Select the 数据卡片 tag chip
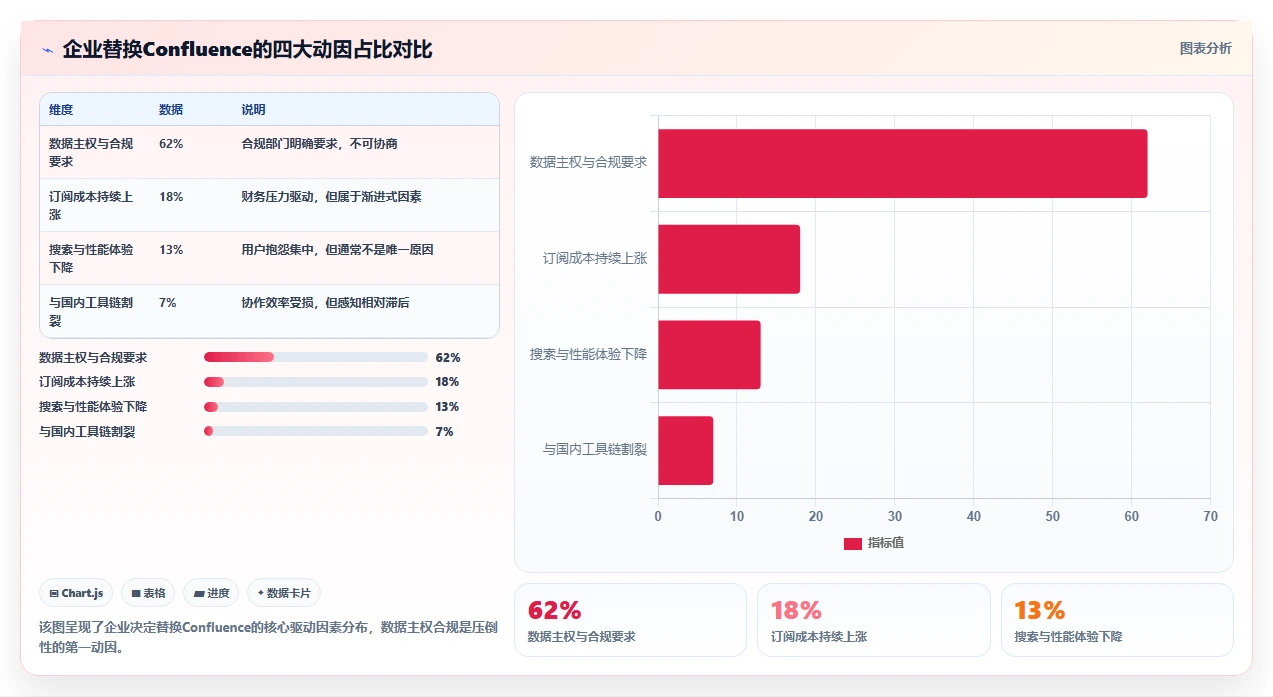Image resolution: width=1273 pixels, height=697 pixels. 284,593
